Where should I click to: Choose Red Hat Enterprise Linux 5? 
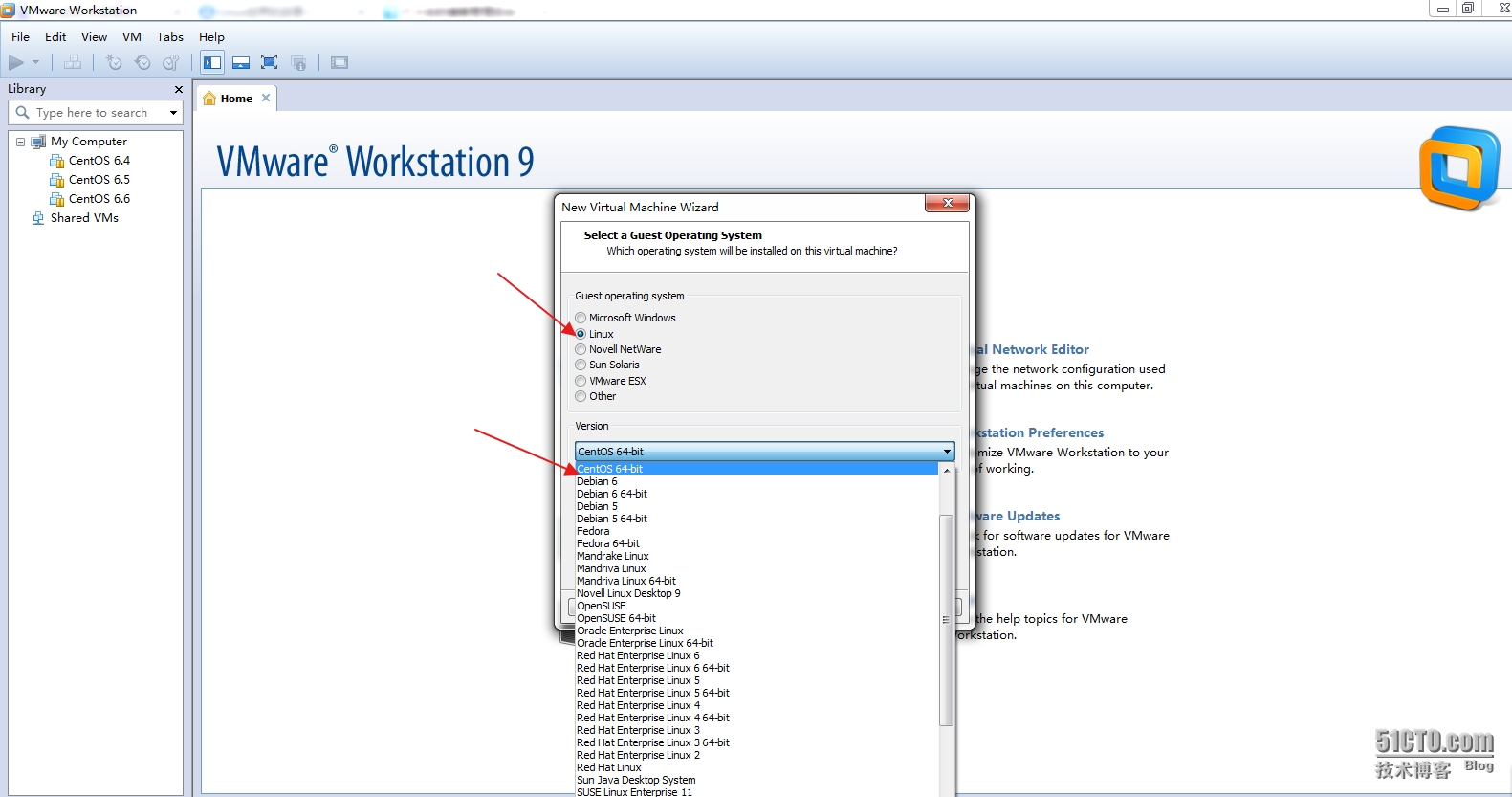[756, 680]
